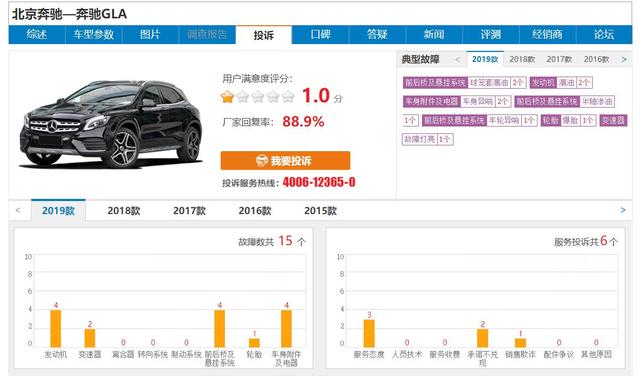Click the hotline number 4006-12365-0
640x380 pixels.
pyautogui.click(x=319, y=182)
